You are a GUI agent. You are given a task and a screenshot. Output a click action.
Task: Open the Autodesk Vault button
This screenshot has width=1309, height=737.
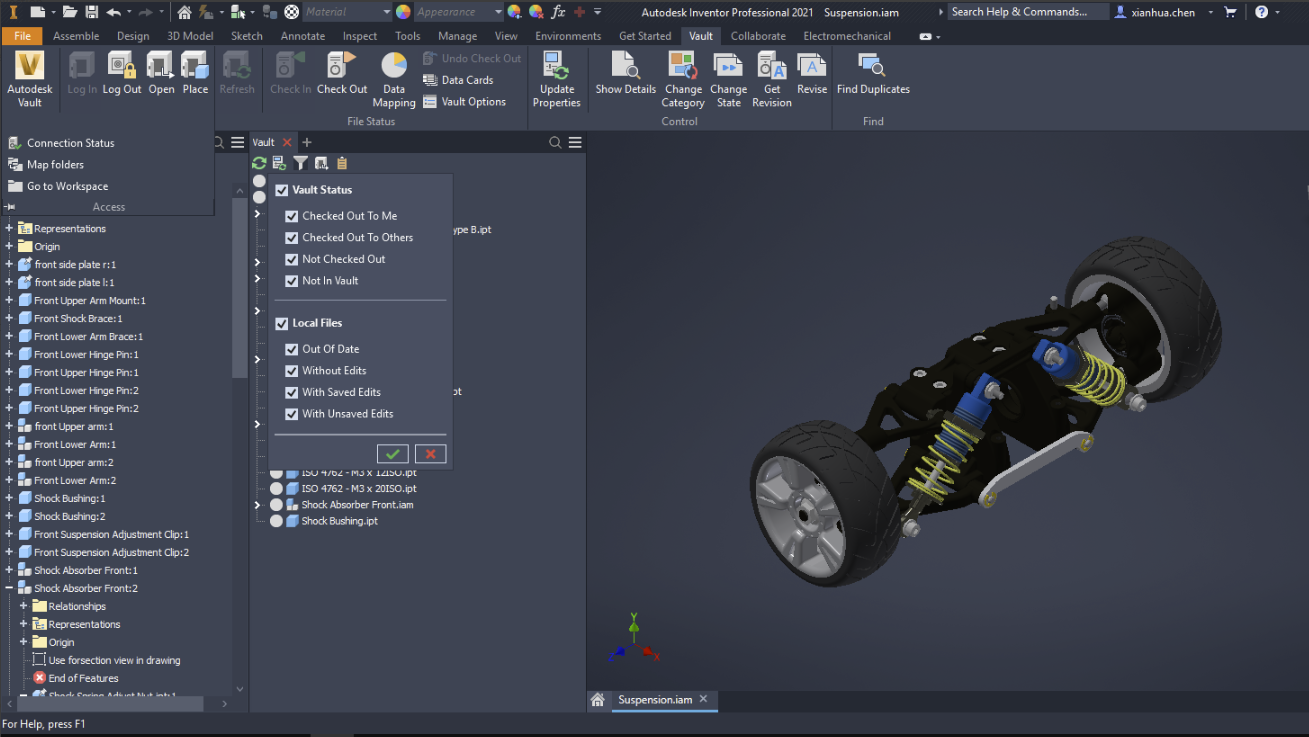pyautogui.click(x=29, y=79)
